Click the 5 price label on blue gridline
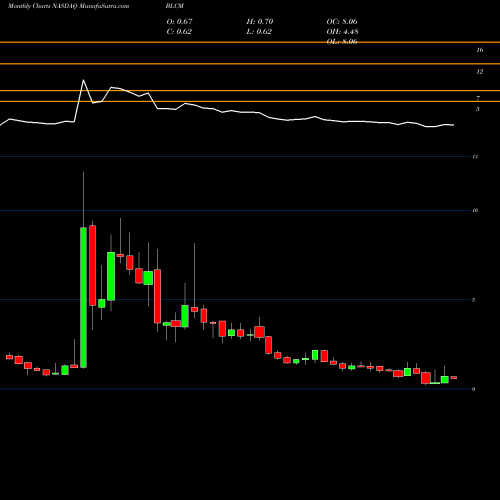This screenshot has height=500, width=500. click(x=474, y=300)
